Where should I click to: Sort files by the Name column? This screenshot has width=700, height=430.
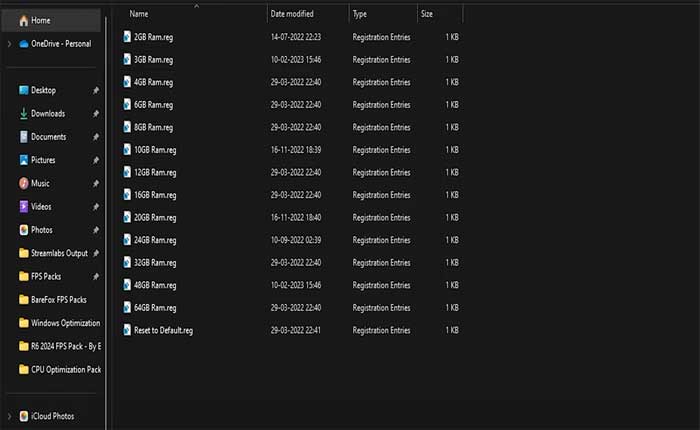coord(139,14)
